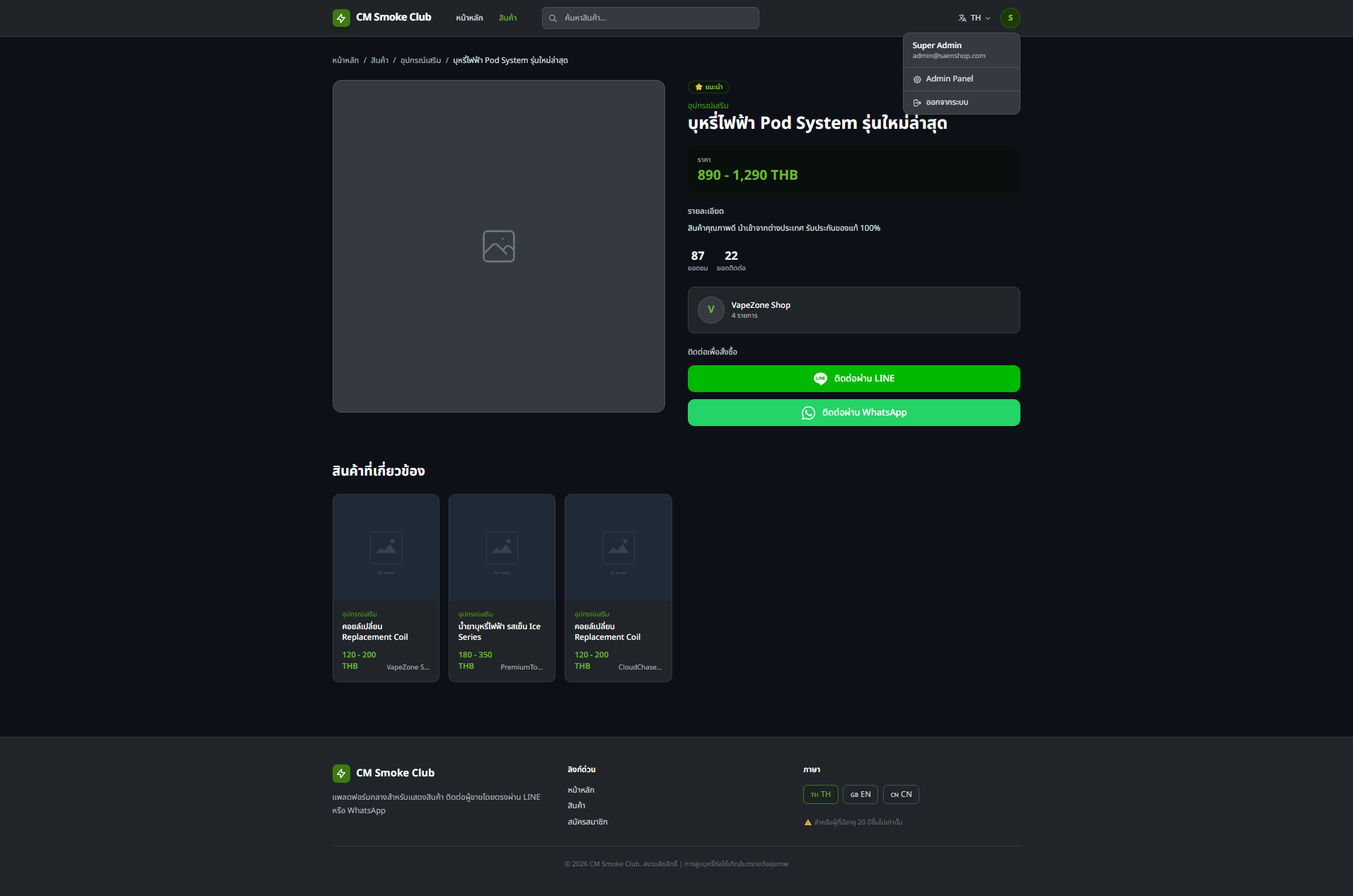Open the S user avatar menu
This screenshot has width=1353, height=896.
pos(1010,18)
